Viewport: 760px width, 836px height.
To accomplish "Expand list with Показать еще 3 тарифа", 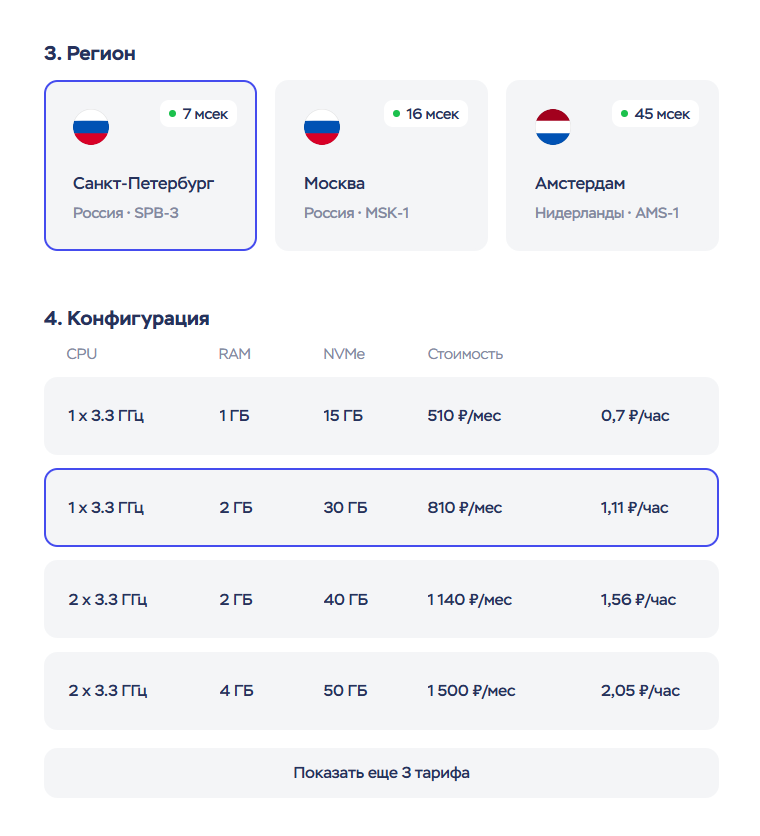I will 381,773.
